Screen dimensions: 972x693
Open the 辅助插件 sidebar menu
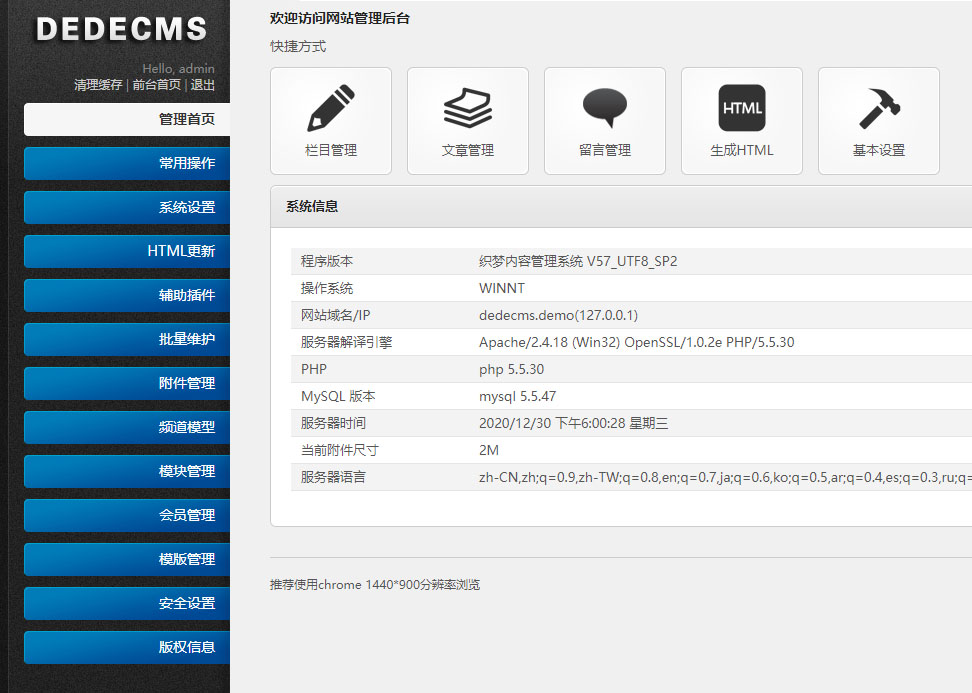pyautogui.click(x=127, y=295)
